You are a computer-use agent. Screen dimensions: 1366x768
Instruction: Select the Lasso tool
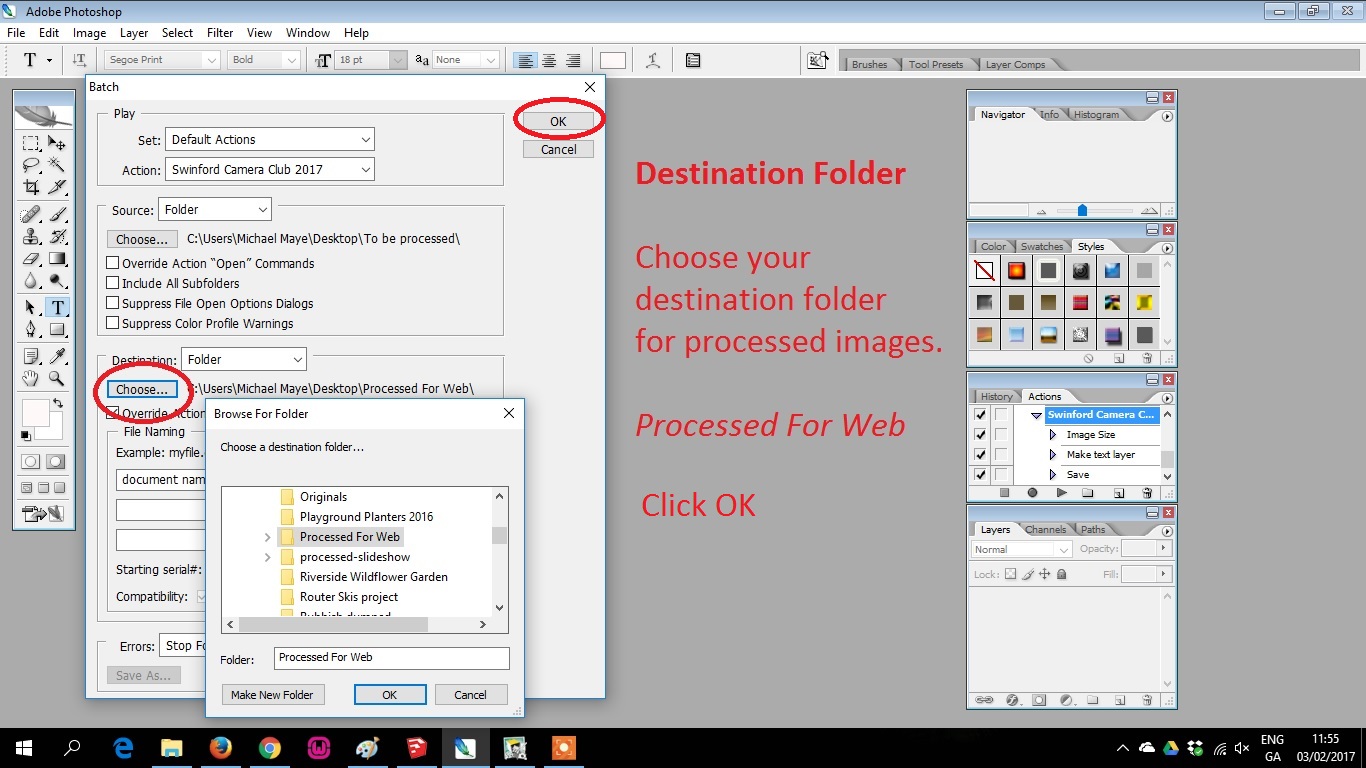(31, 165)
